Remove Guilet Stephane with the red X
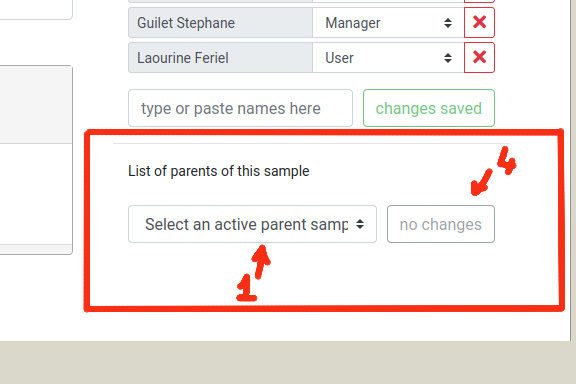Viewport: 576px width, 384px height. (479, 23)
